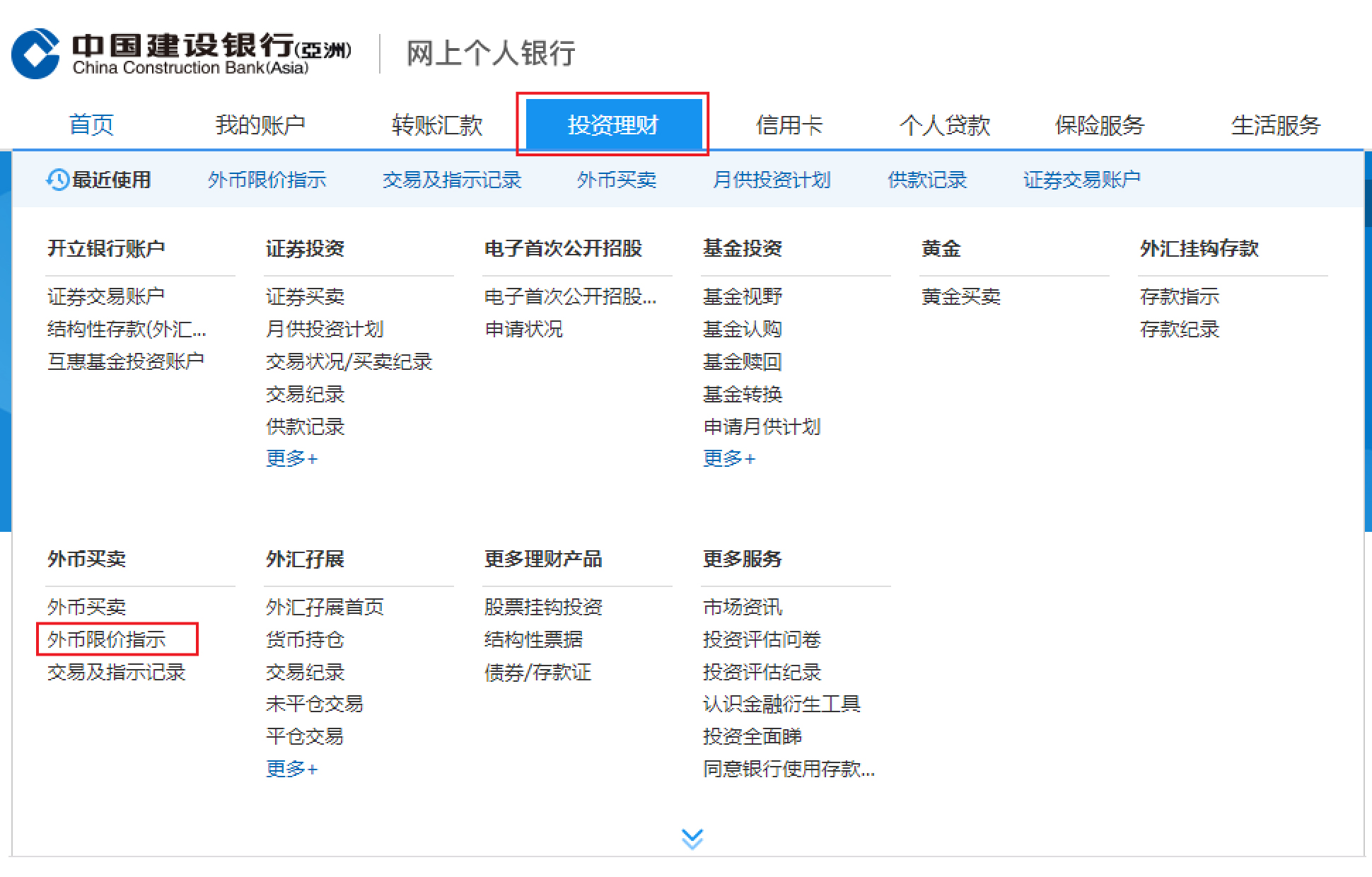
Task: Open the 首页 tab
Action: pyautogui.click(x=91, y=125)
